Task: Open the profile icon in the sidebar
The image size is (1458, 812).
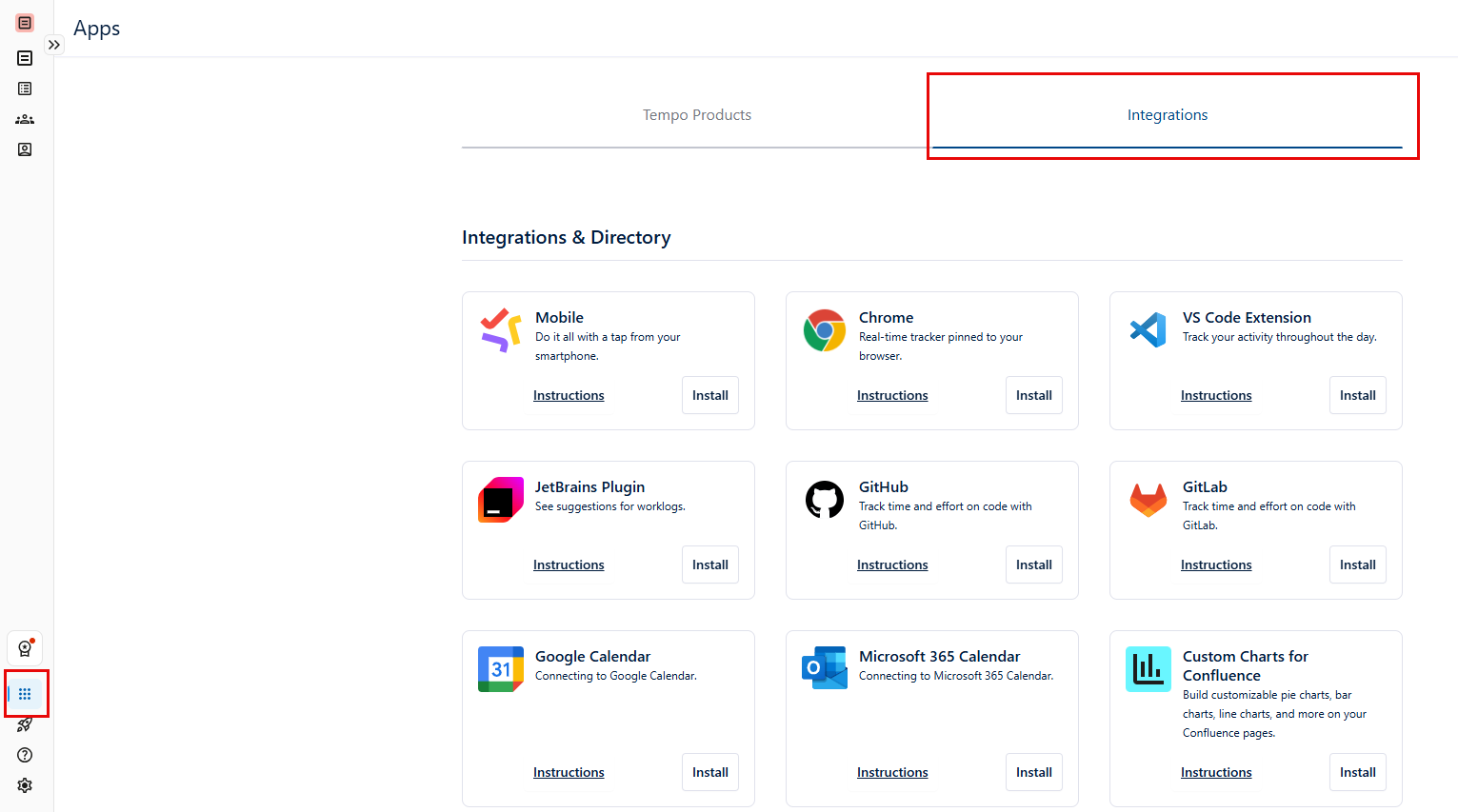Action: 25,149
